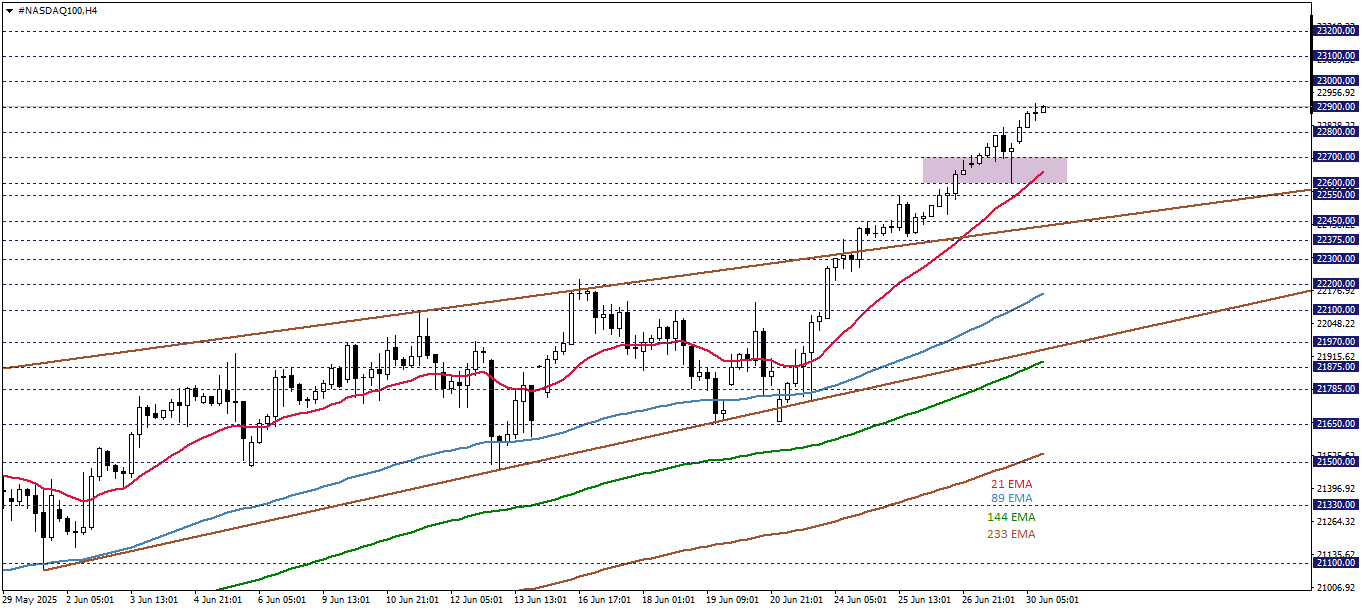
Task: Select the 22550.00 price level label
Action: (1336, 195)
